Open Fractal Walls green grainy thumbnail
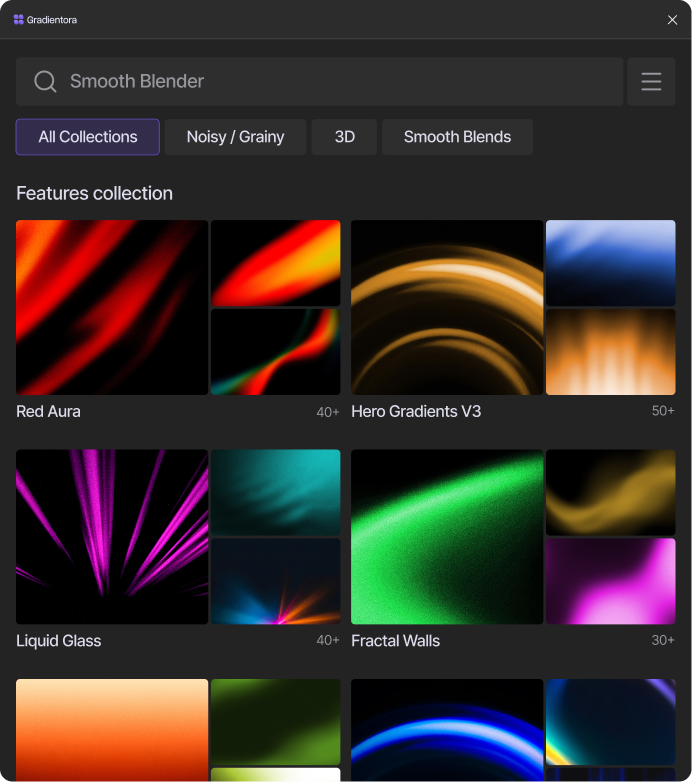 [x=447, y=537]
